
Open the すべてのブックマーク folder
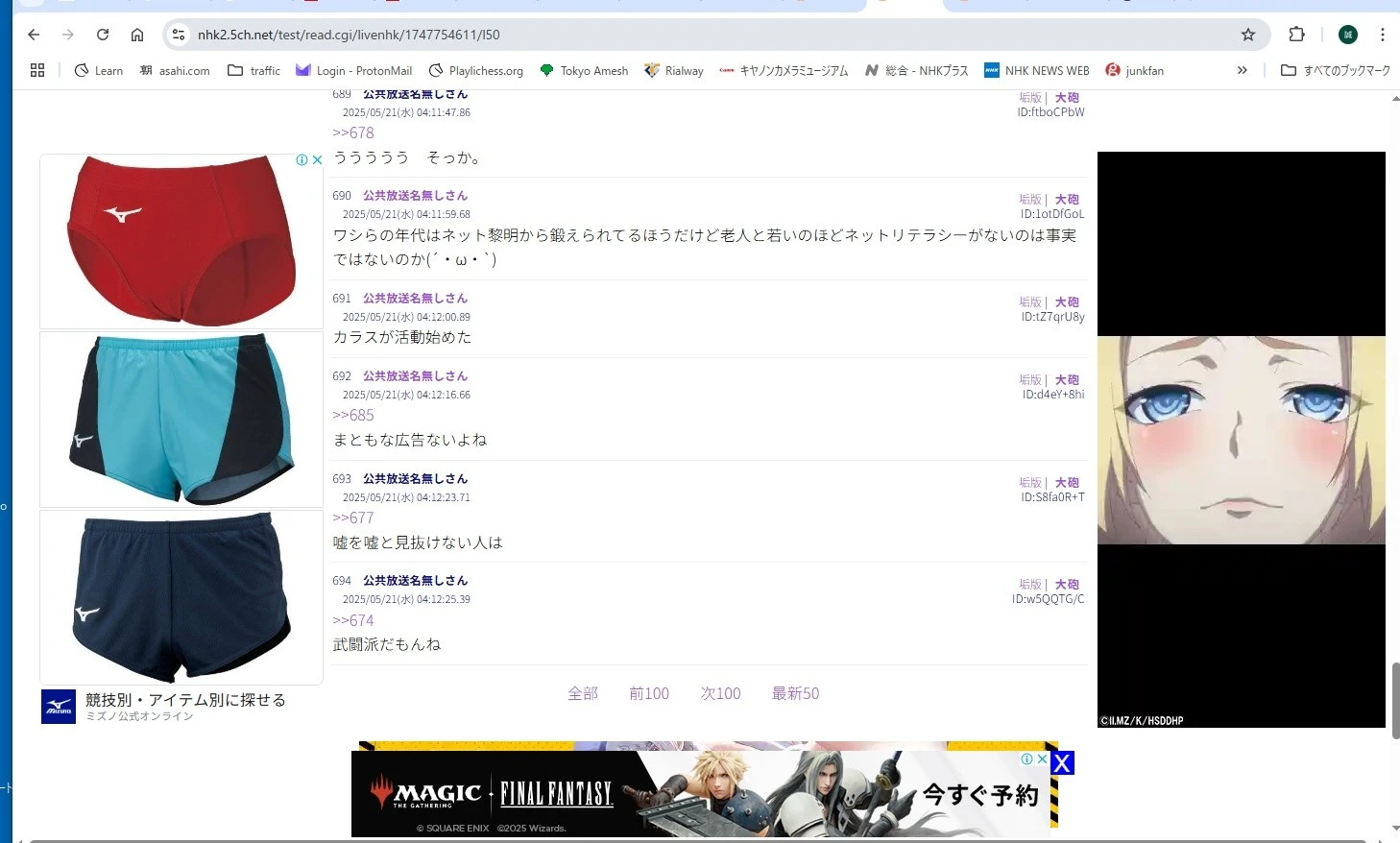click(x=1336, y=71)
